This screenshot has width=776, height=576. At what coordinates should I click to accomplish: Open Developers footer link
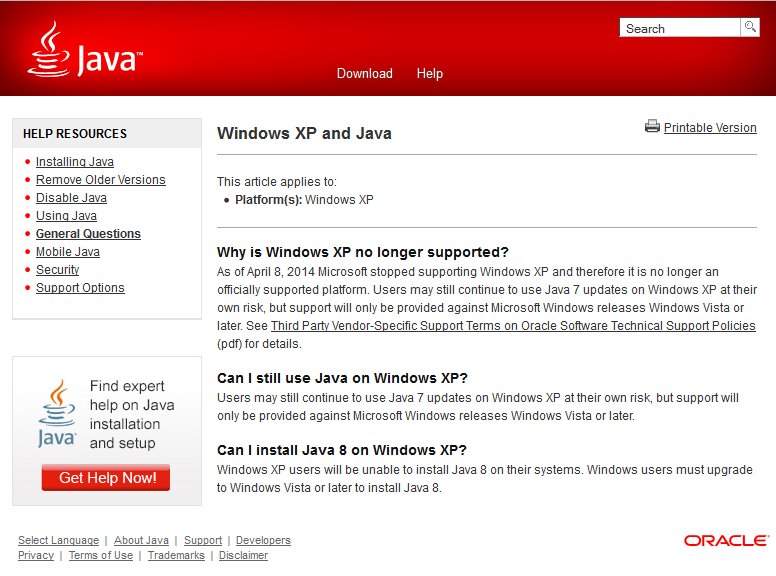tap(263, 540)
